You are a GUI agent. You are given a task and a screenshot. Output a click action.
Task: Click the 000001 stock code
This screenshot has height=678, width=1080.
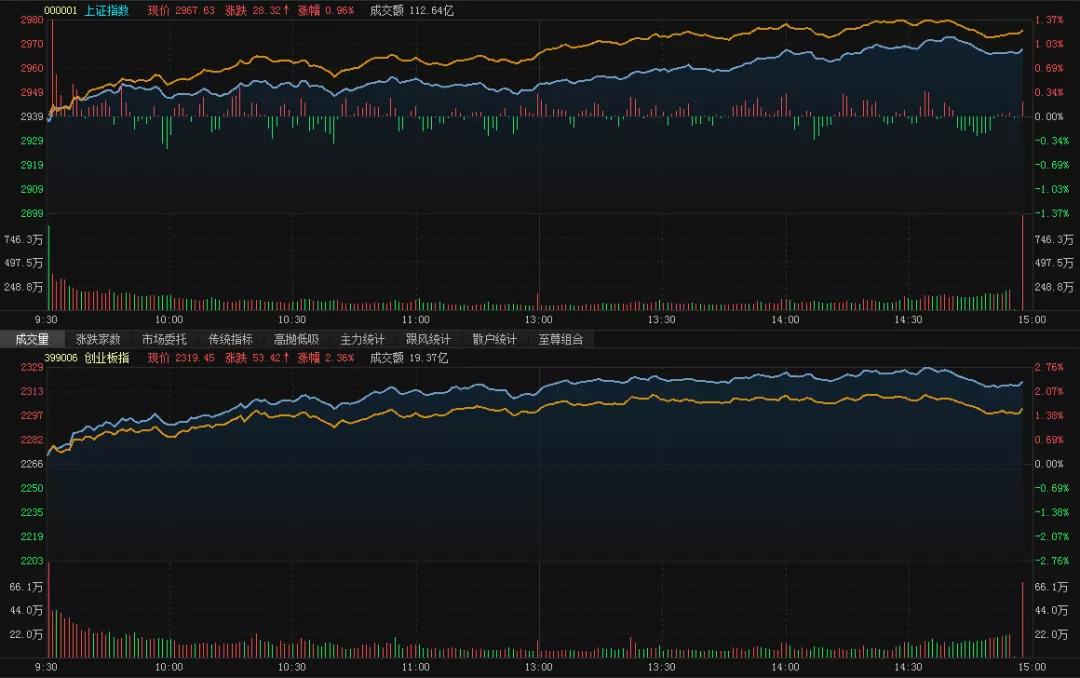click(61, 10)
